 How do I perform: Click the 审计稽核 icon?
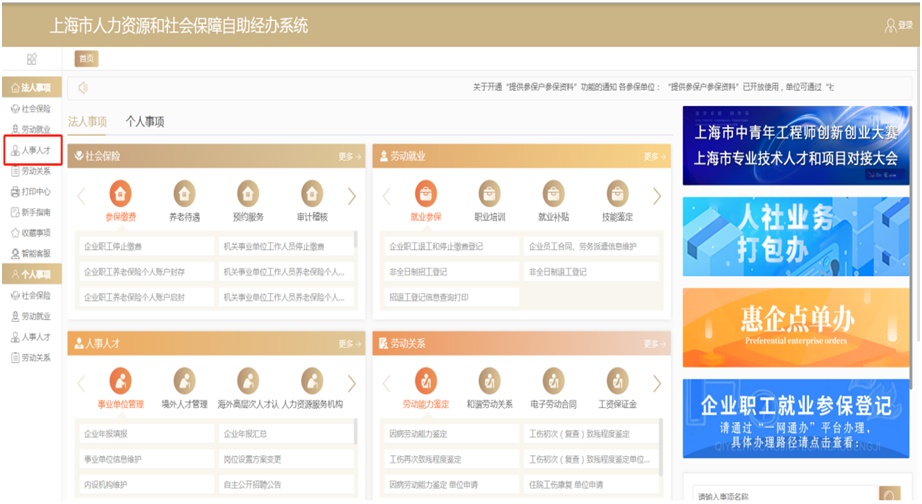[312, 194]
